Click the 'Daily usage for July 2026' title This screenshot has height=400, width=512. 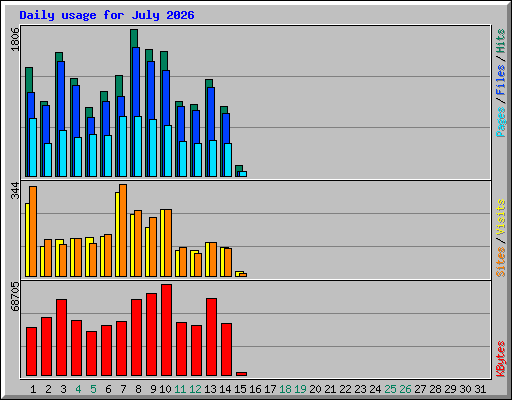[x=107, y=15]
